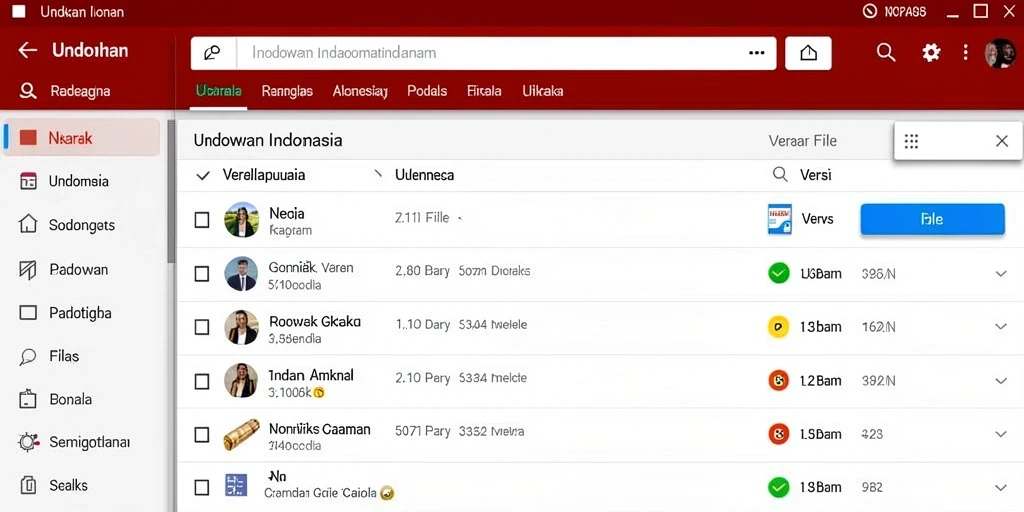Click the blue File button
The height and width of the screenshot is (512, 1024).
[932, 219]
